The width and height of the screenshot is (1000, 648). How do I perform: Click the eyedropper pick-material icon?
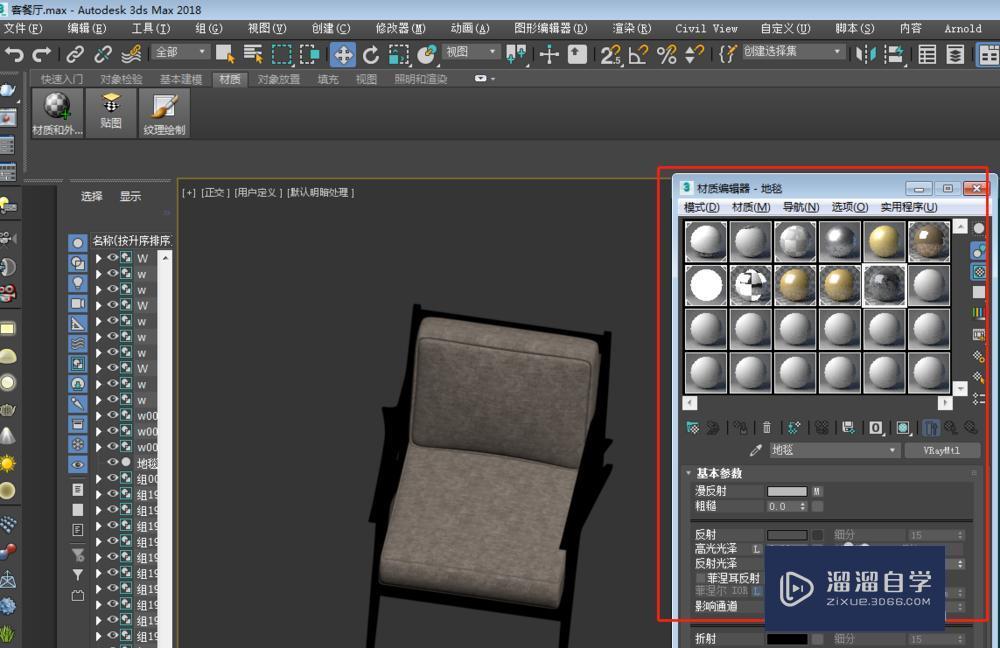tap(756, 449)
